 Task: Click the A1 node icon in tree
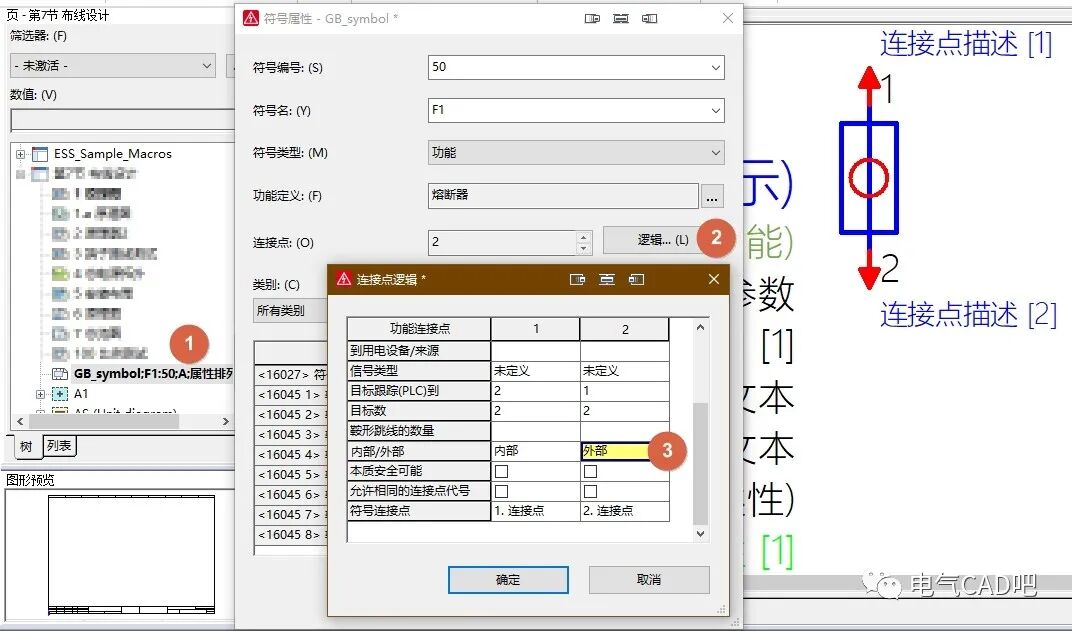click(60, 394)
